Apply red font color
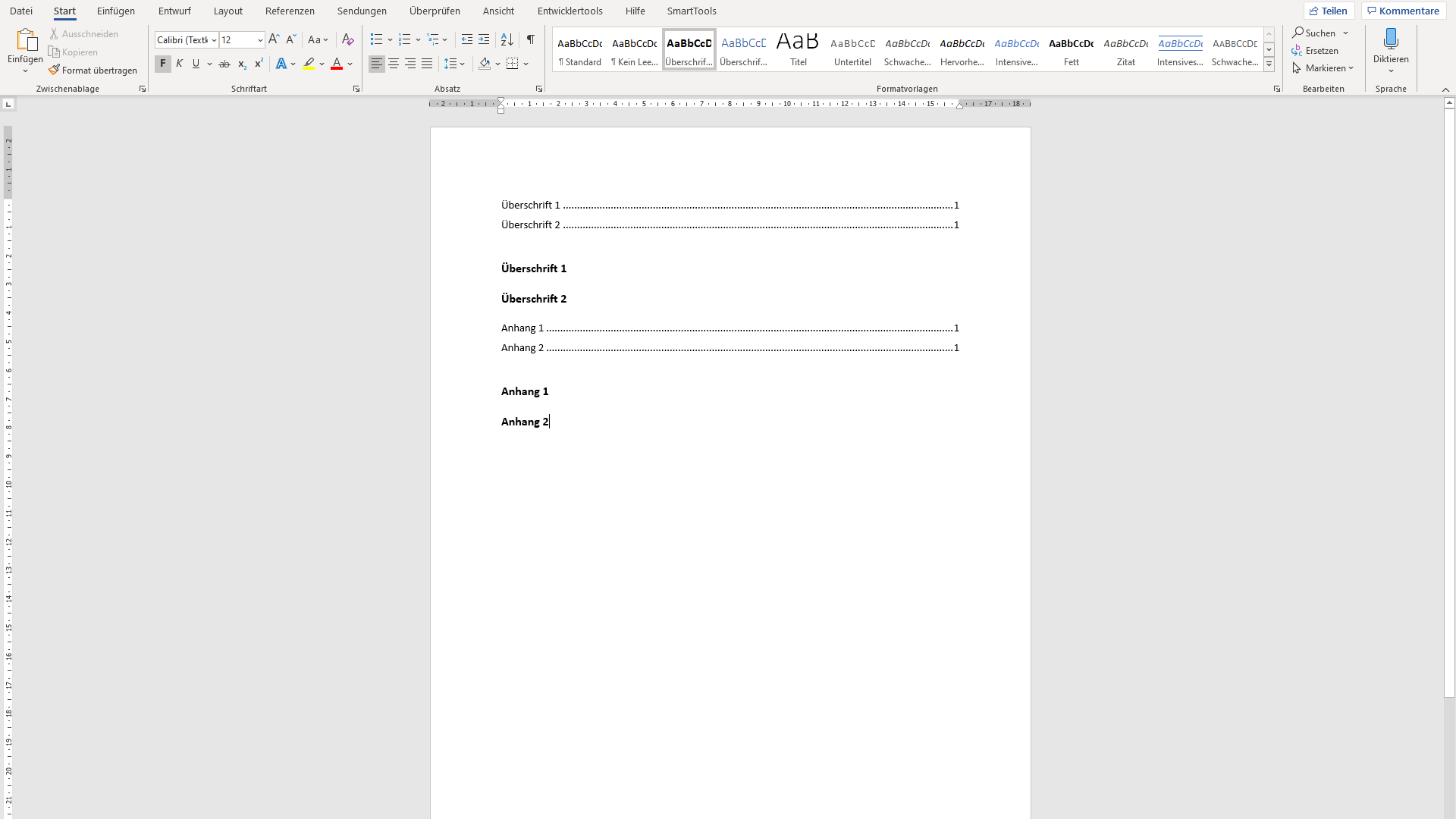Screen dimensions: 1456x819 (x=337, y=64)
